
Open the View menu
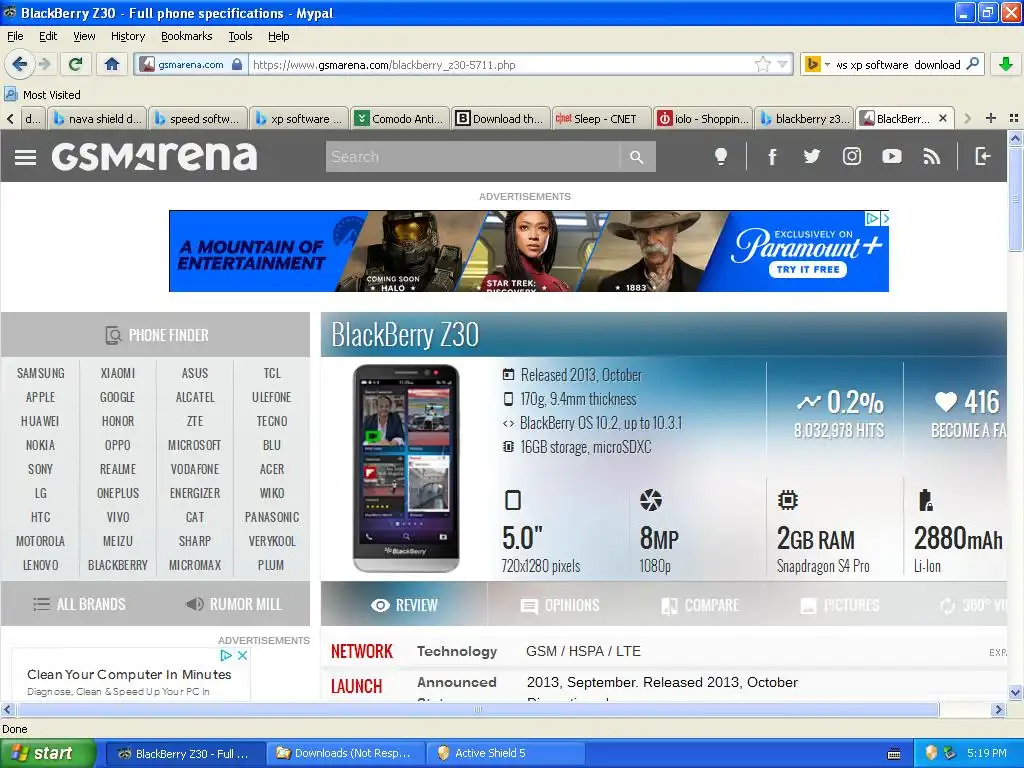84,36
